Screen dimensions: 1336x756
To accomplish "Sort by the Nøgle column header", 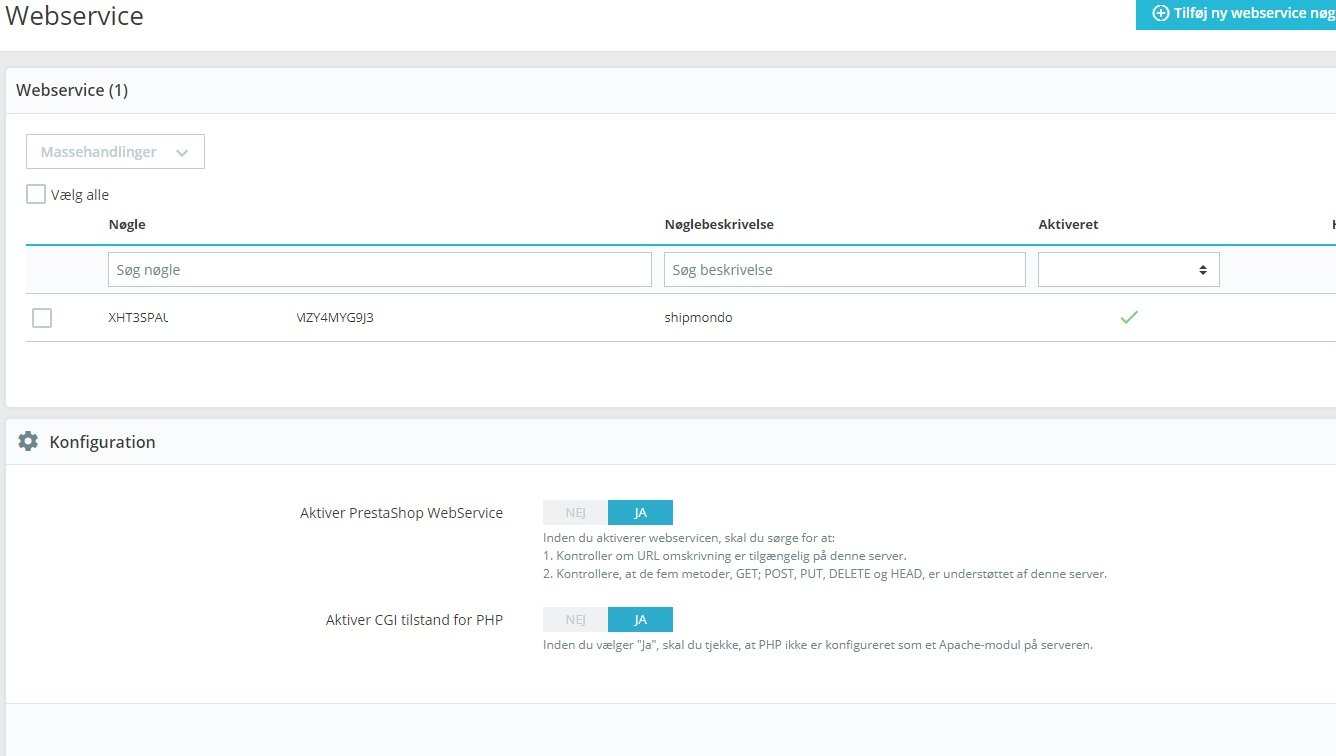I will click(x=127, y=224).
